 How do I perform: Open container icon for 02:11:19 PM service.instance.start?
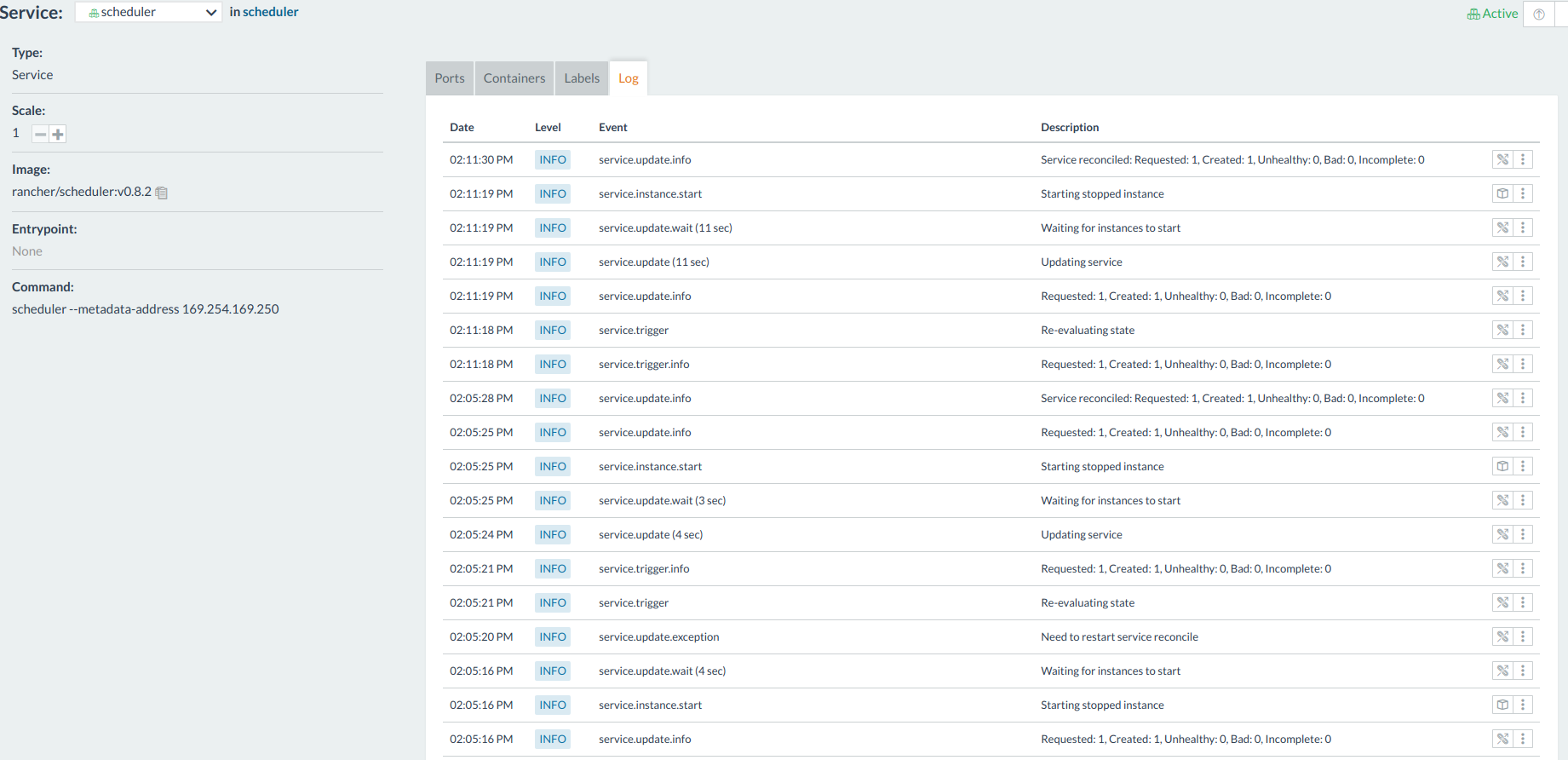pos(1502,193)
